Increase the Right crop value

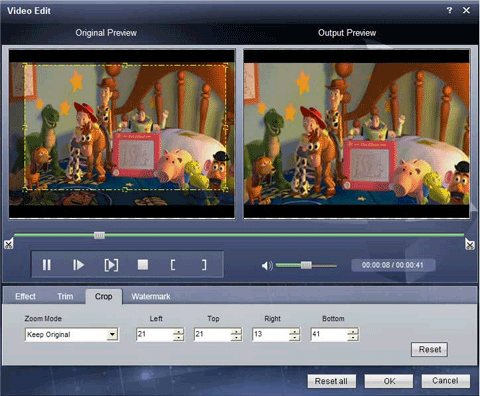point(295,331)
